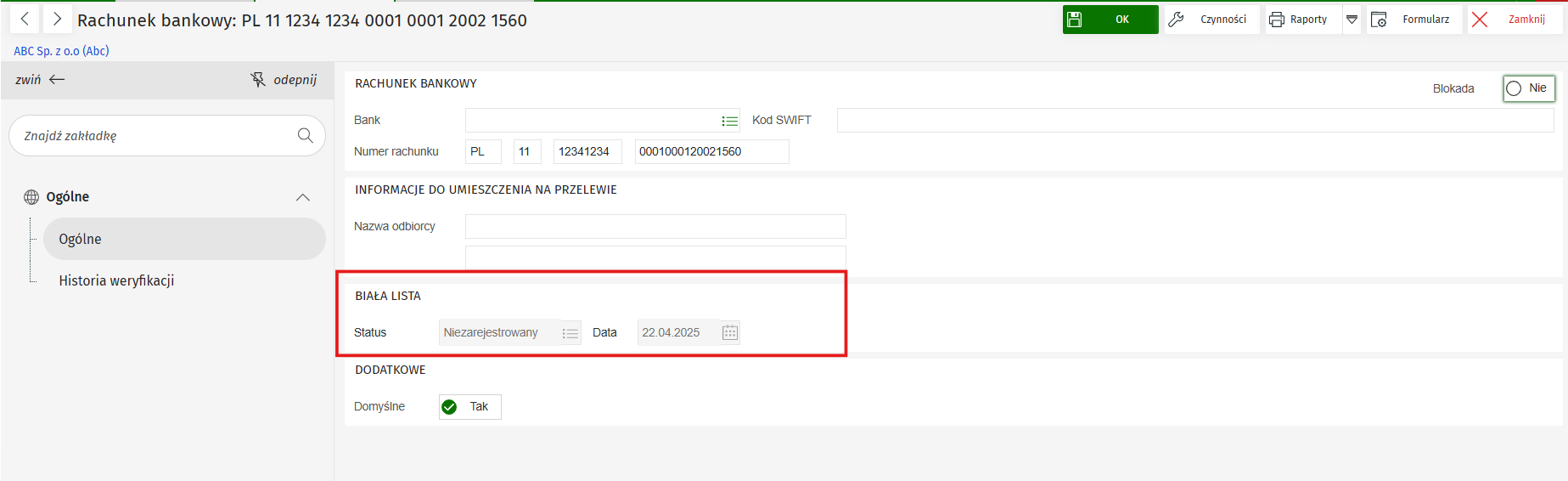1568x481 pixels.
Task: Click the Kod SWIFT input field
Action: tap(1194, 121)
